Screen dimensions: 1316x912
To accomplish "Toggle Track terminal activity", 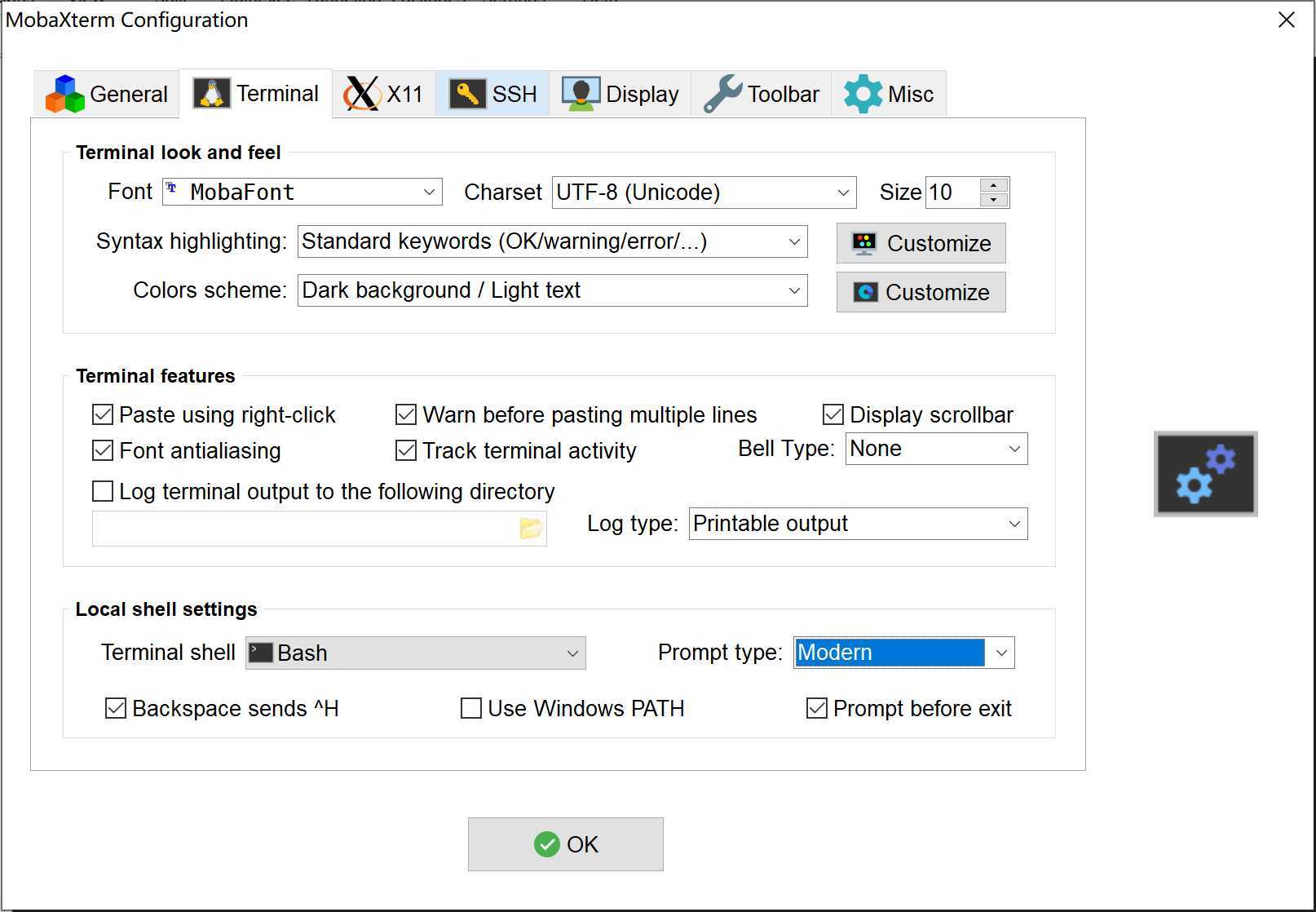I will (x=516, y=450).
